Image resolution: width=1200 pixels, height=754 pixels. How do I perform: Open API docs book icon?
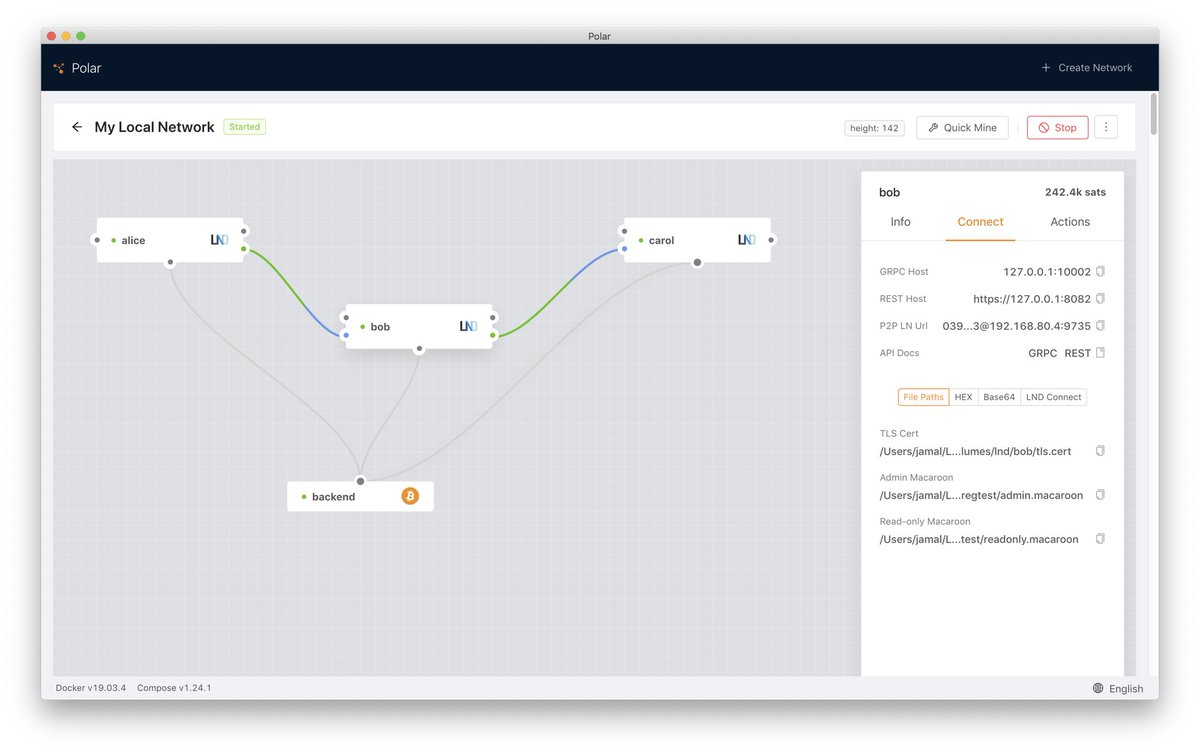(x=1100, y=353)
